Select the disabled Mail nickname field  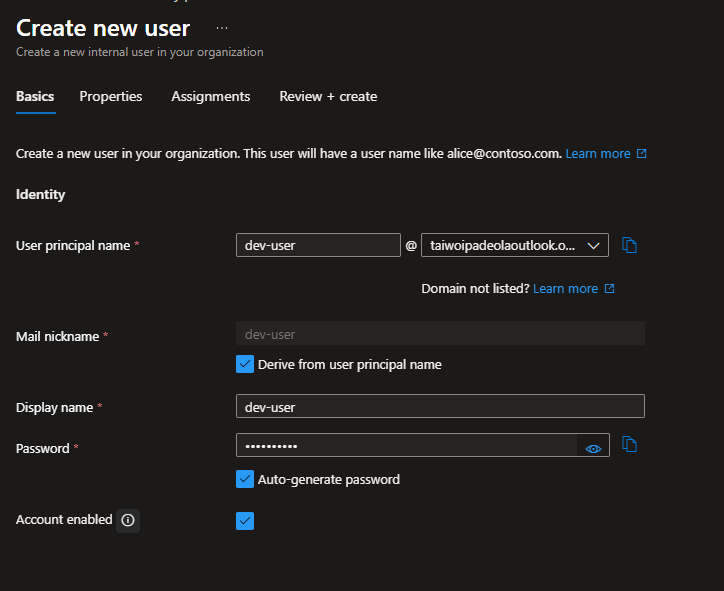tap(440, 333)
